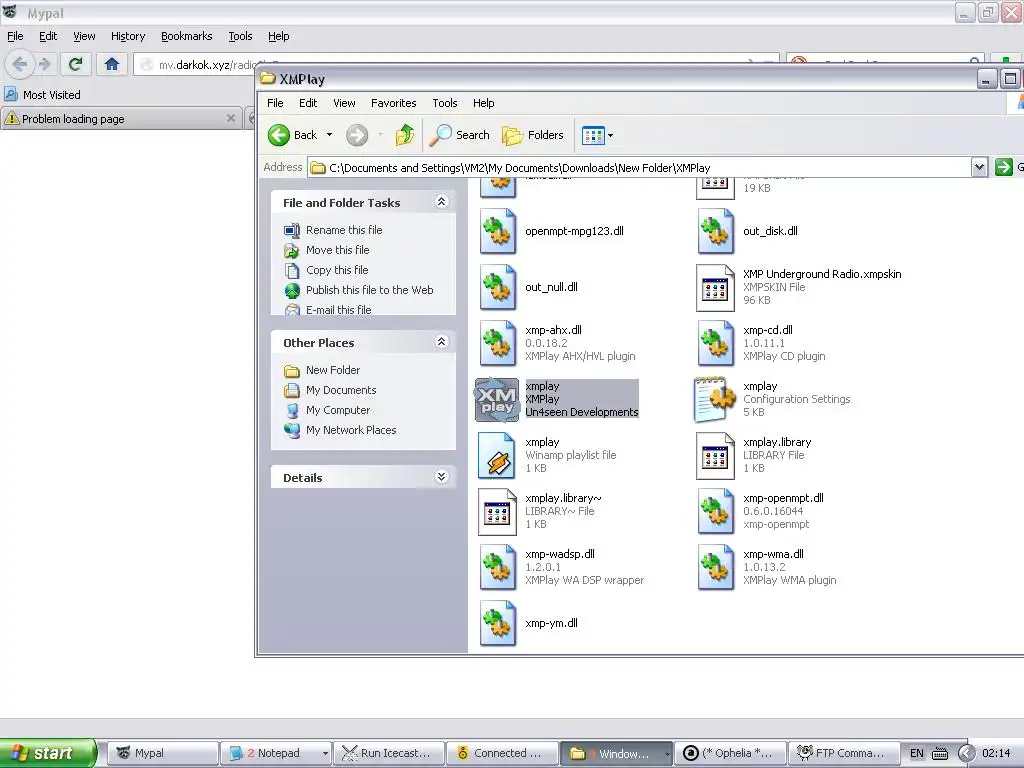Viewport: 1024px width, 768px height.
Task: Click Mypal browser forward arrow
Action: click(x=45, y=64)
